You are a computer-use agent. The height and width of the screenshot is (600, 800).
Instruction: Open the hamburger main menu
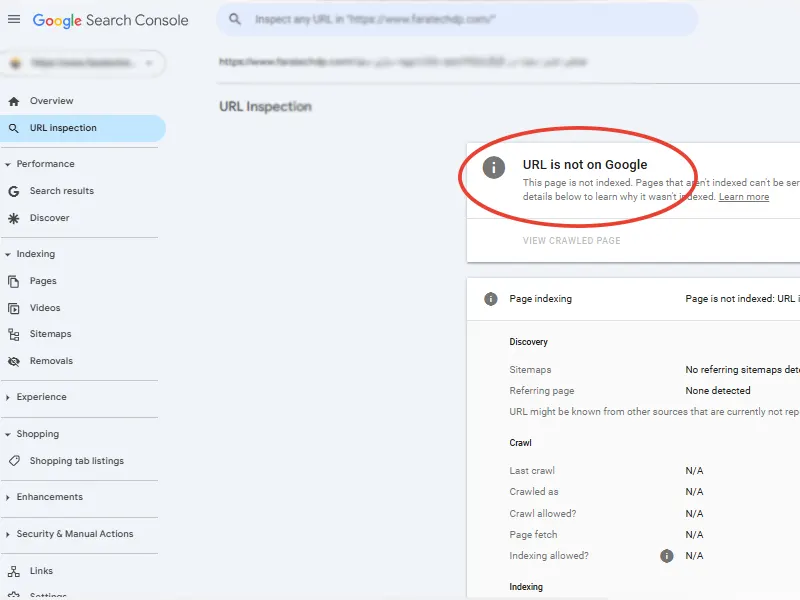pos(14,19)
